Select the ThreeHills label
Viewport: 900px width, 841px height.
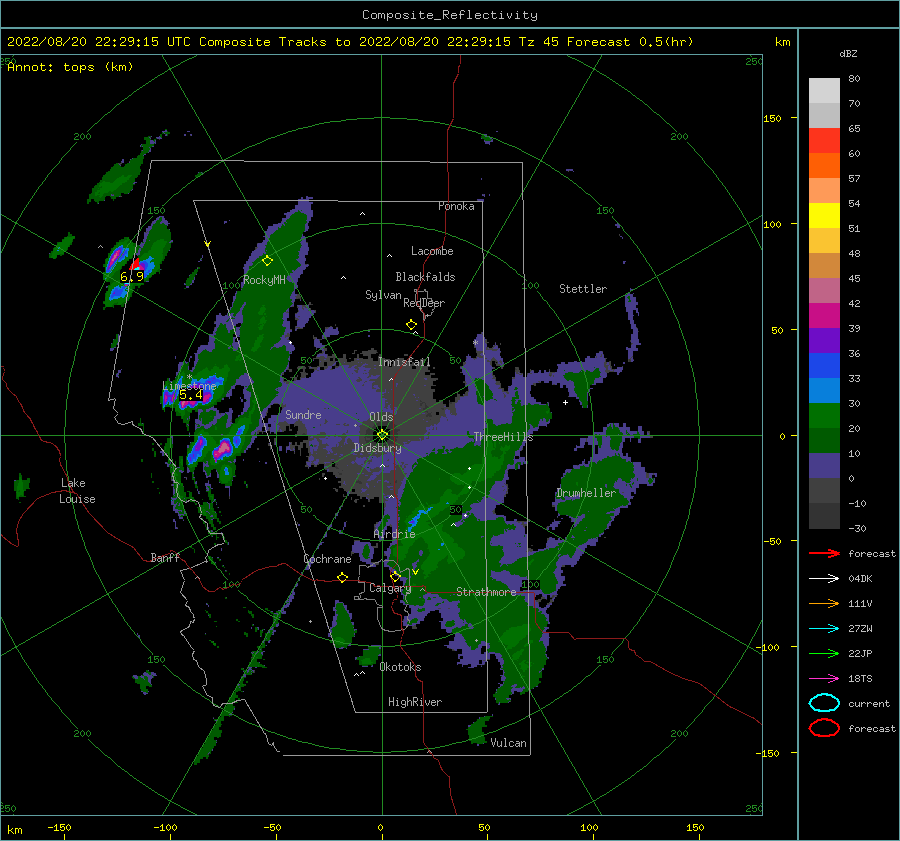(x=503, y=437)
